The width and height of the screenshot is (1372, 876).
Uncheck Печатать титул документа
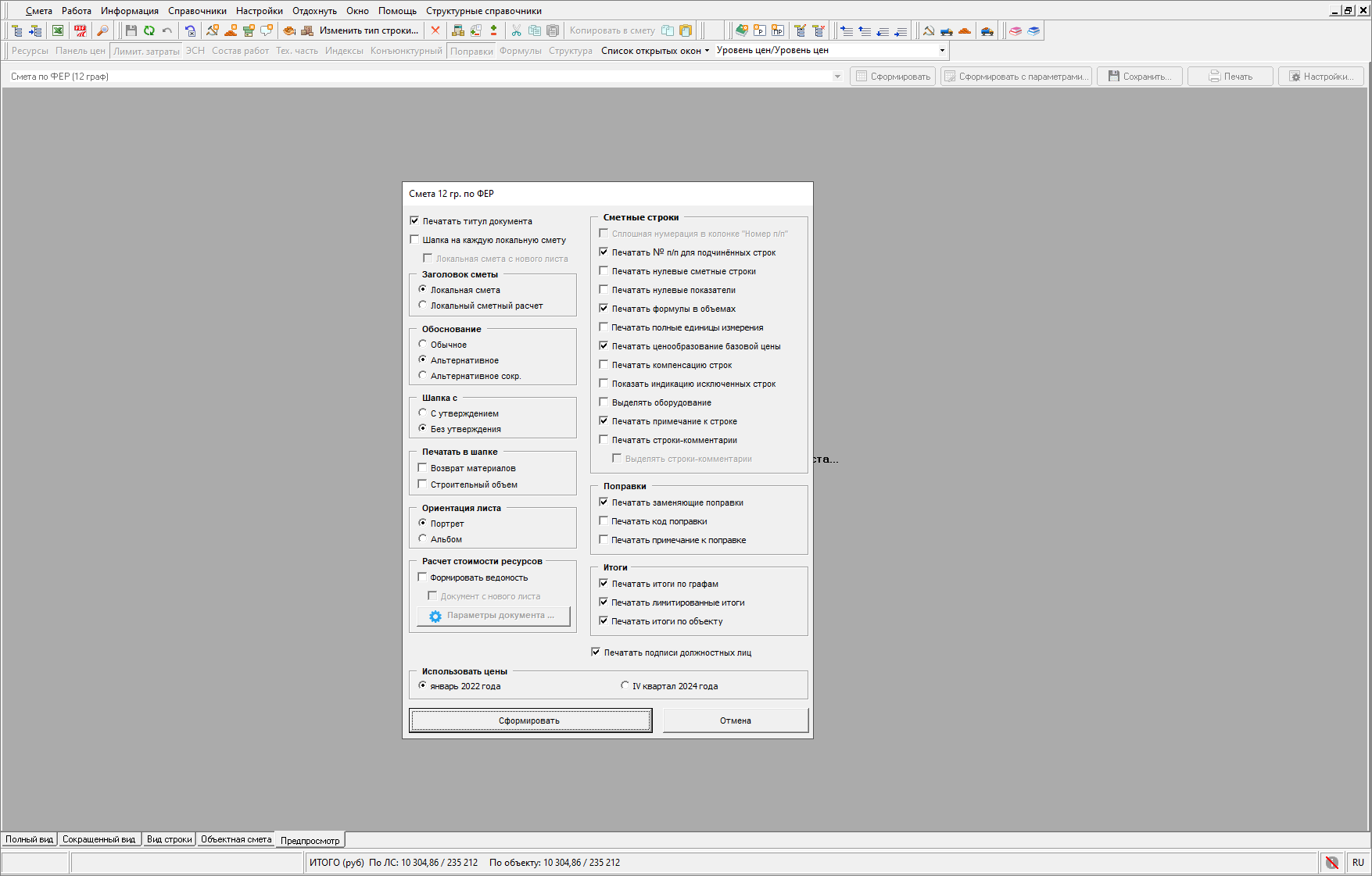pyautogui.click(x=414, y=221)
